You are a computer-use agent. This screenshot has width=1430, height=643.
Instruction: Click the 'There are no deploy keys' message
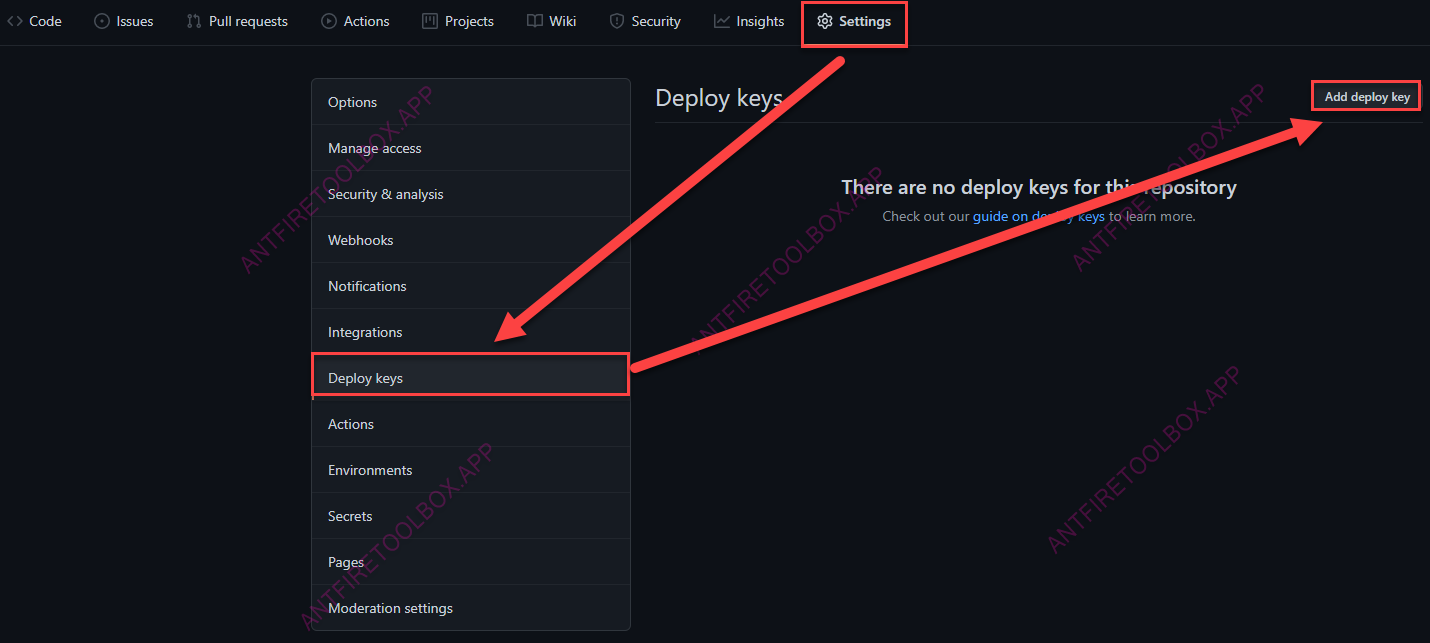1039,187
